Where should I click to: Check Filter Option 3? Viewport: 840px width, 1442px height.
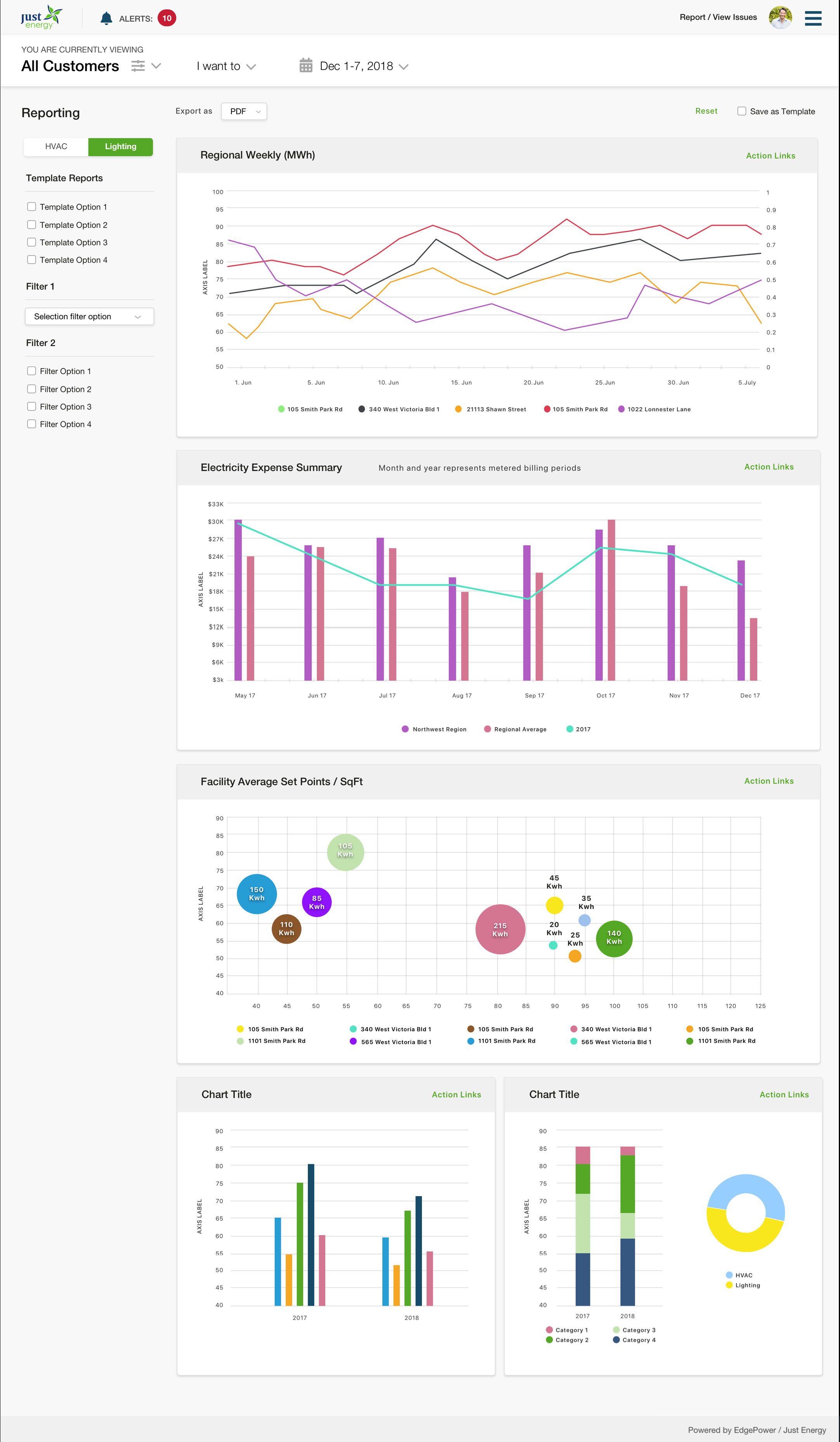coord(31,406)
